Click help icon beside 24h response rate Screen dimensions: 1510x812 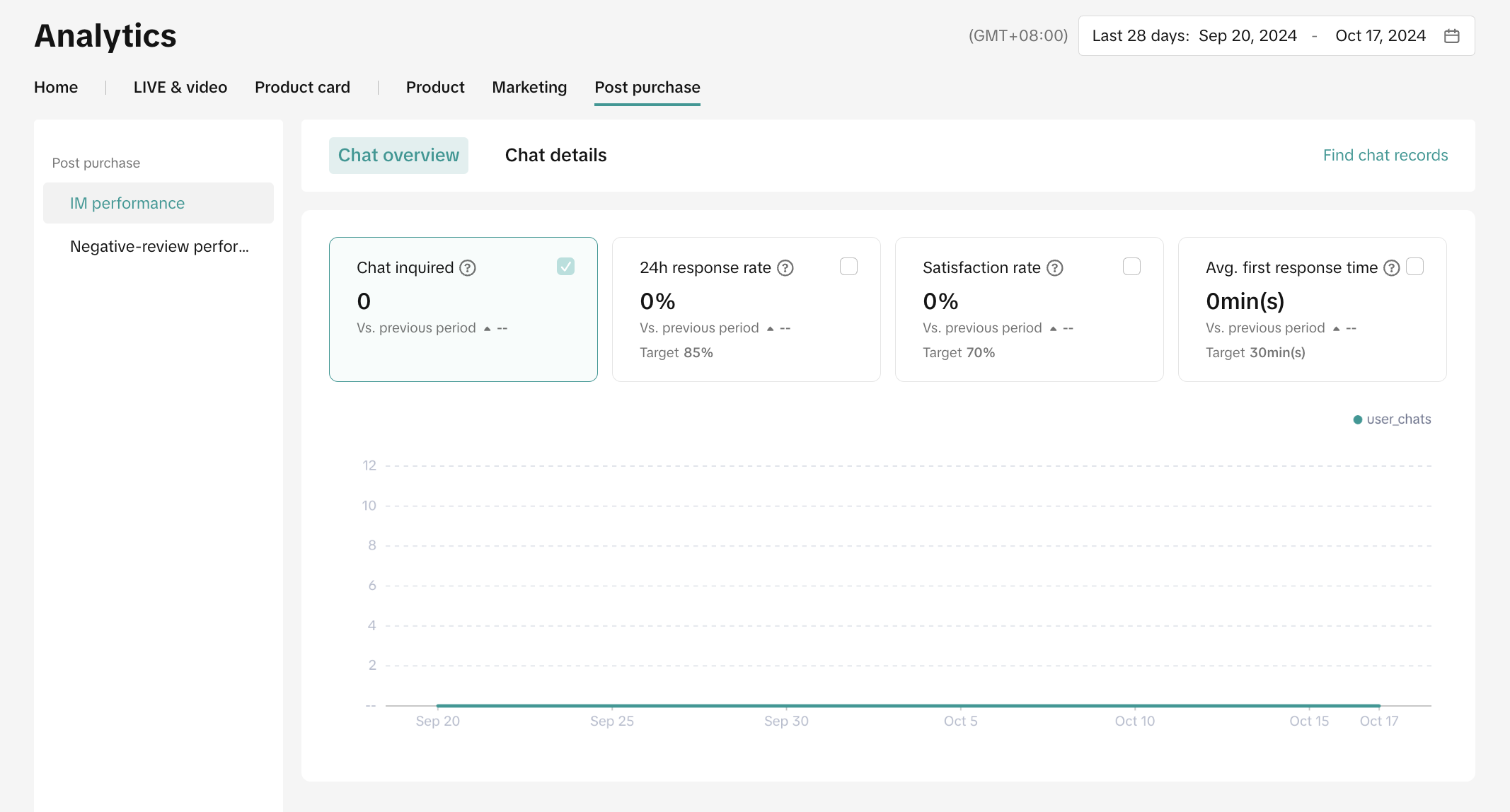click(785, 268)
